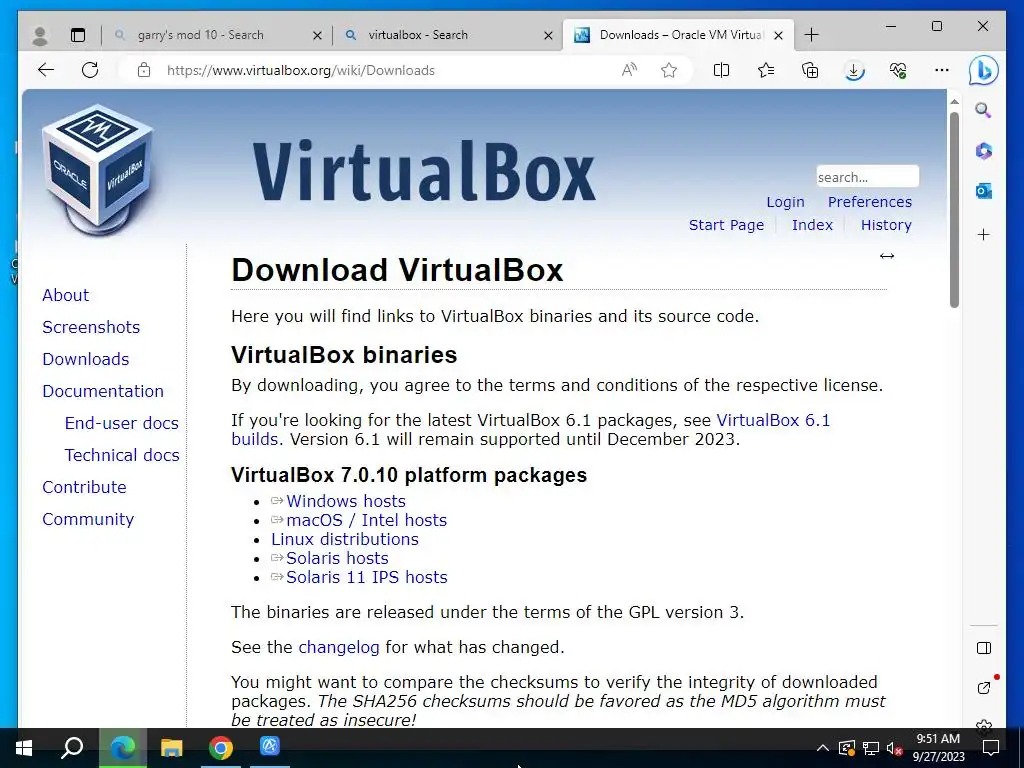1024x768 pixels.
Task: Launch Chrome from taskbar
Action: point(221,747)
